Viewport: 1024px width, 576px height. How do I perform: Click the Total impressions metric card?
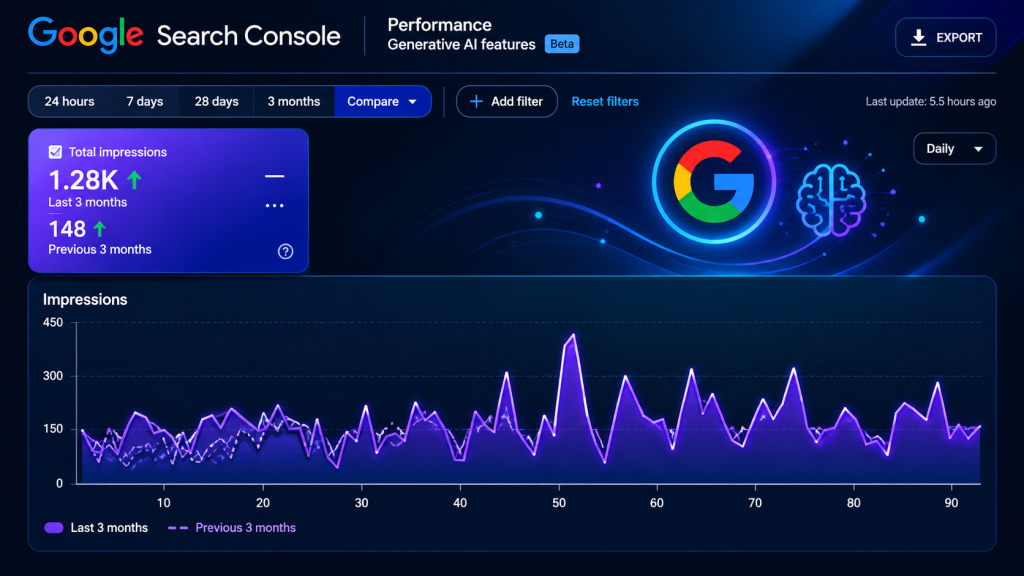[168, 200]
